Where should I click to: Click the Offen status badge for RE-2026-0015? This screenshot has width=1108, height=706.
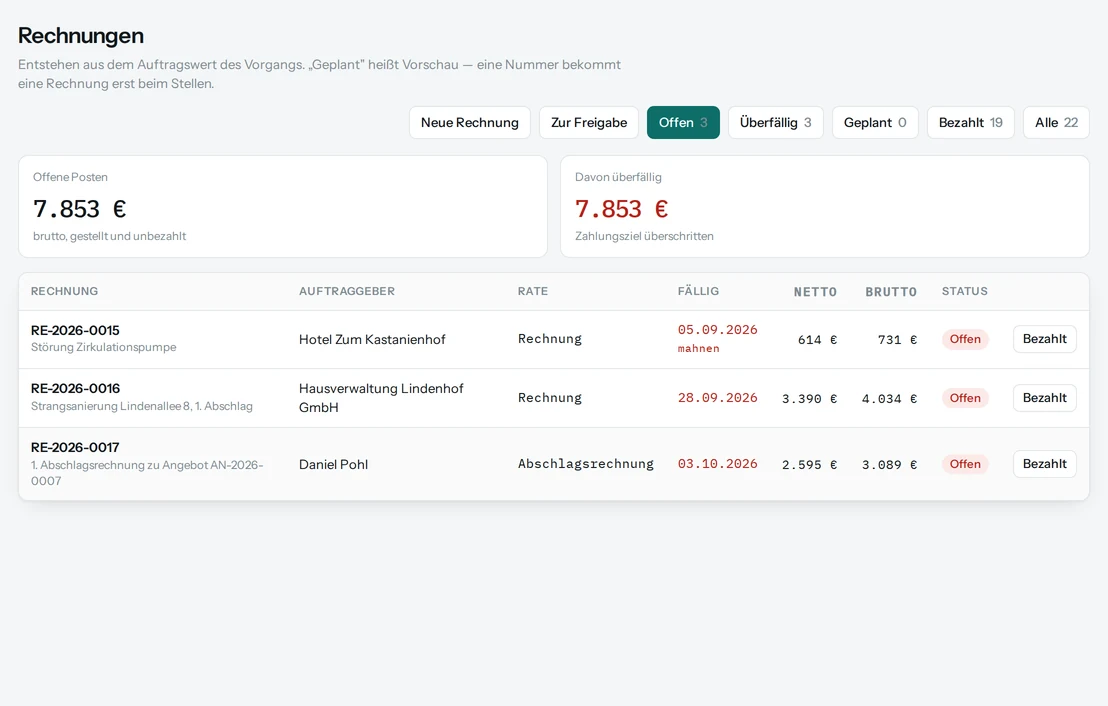965,339
